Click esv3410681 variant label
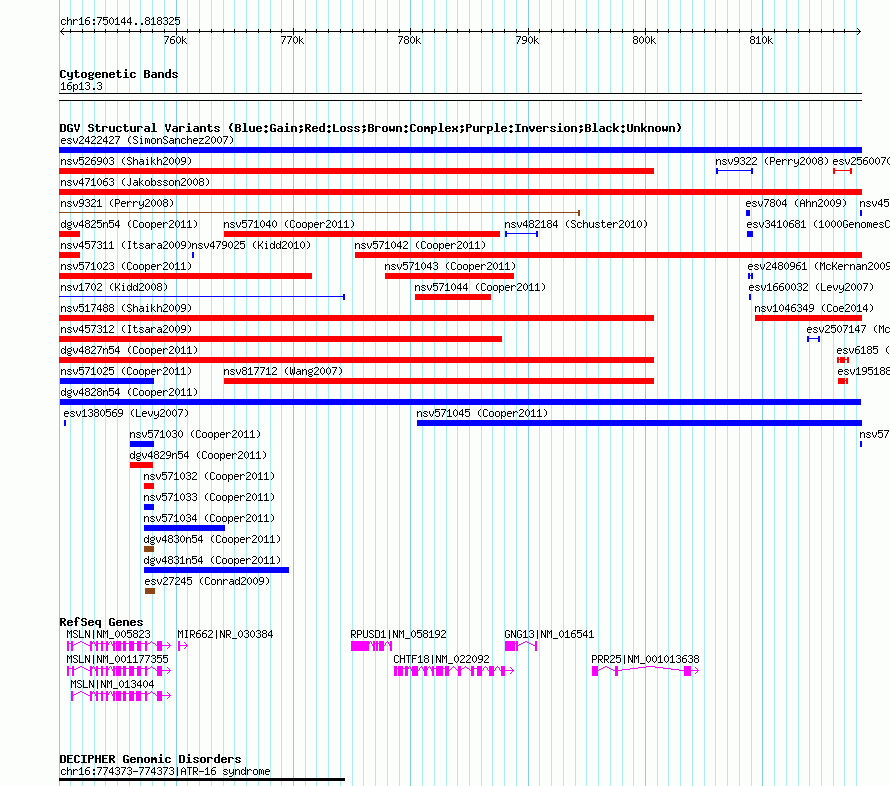This screenshot has width=890, height=786. [x=818, y=224]
